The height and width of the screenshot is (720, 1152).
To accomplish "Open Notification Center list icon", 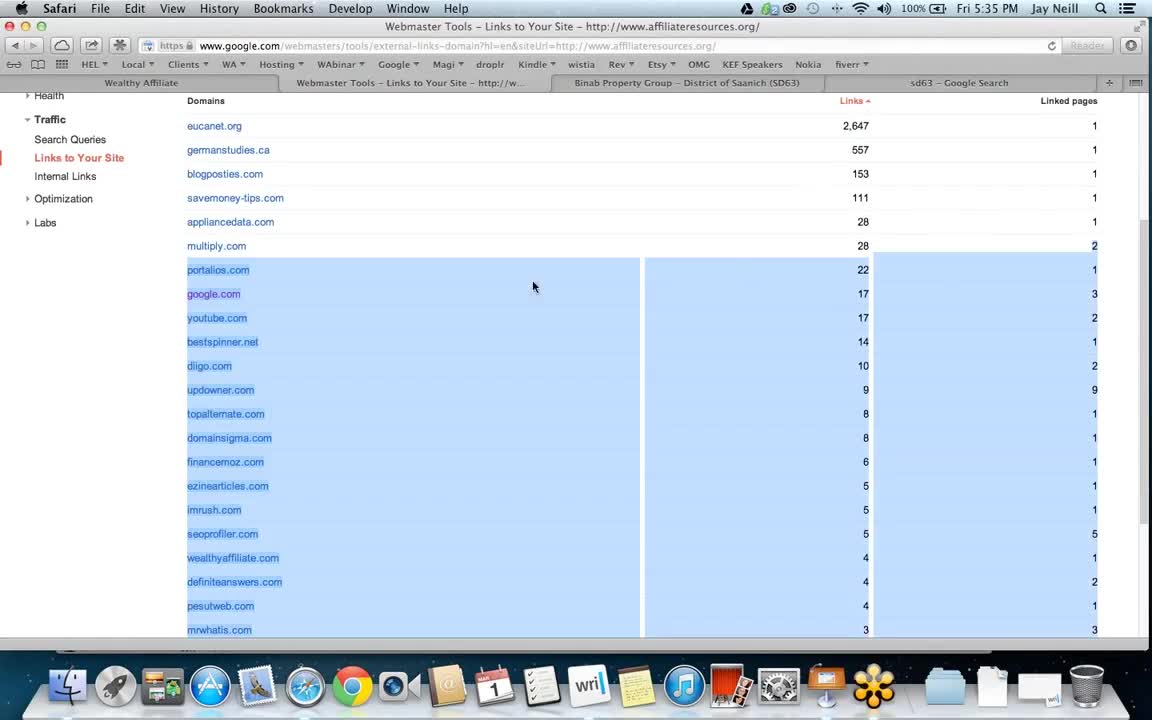I will (1127, 9).
